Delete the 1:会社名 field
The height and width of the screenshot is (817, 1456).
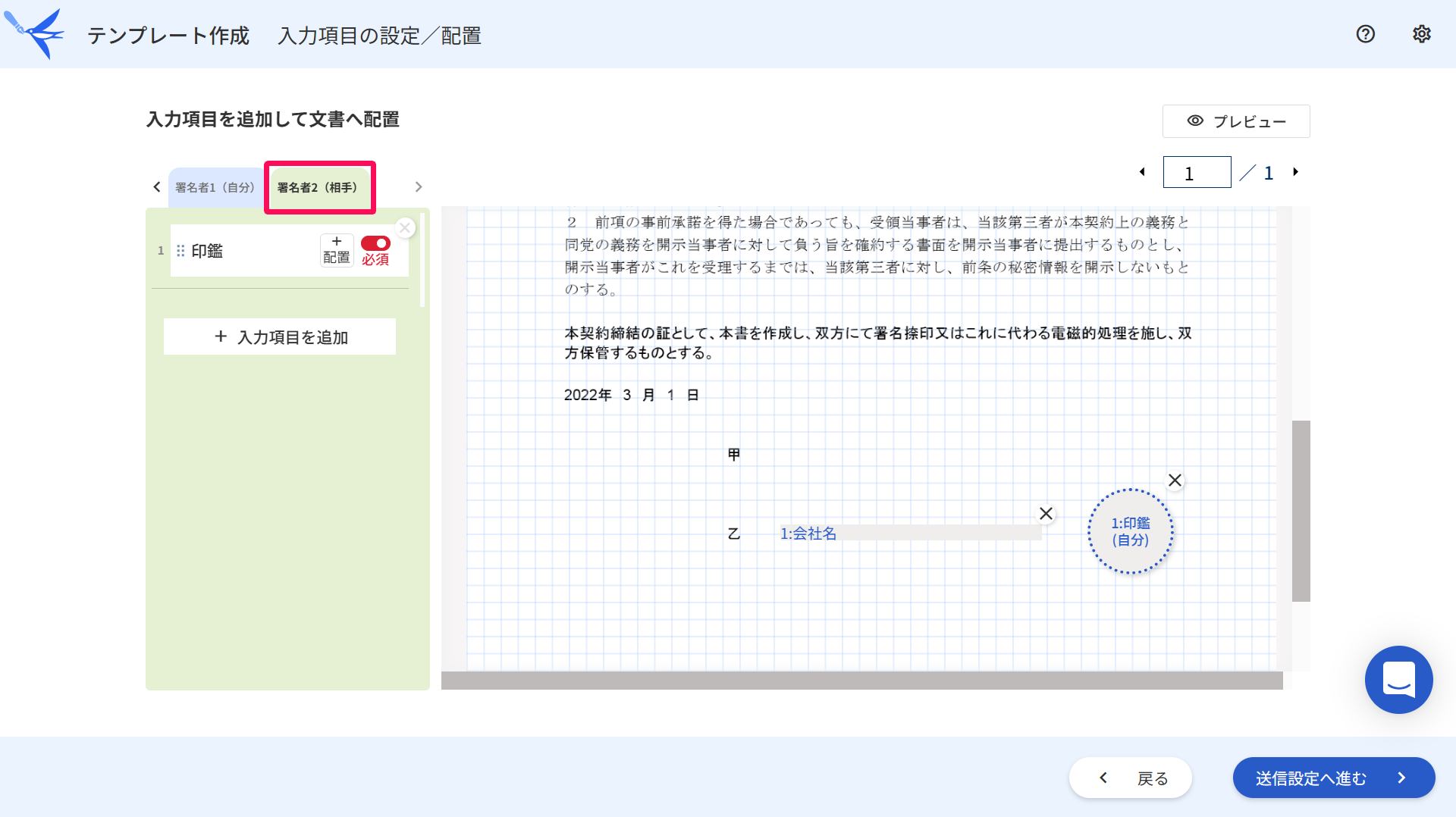(x=1046, y=513)
